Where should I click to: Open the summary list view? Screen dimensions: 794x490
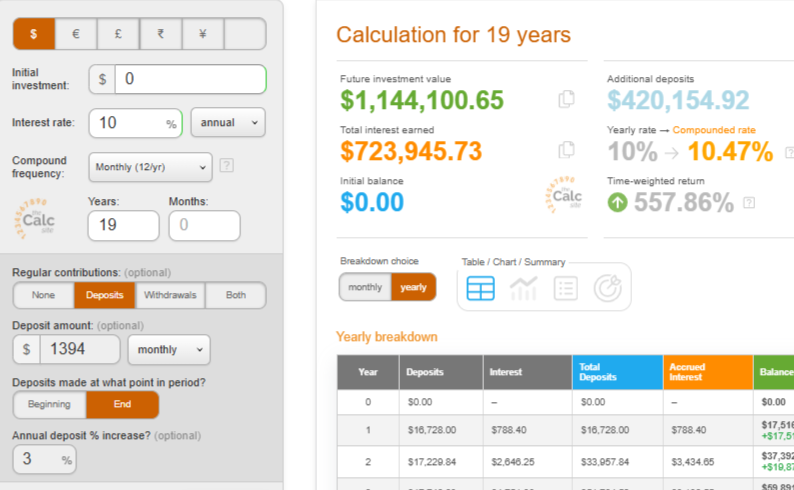565,288
